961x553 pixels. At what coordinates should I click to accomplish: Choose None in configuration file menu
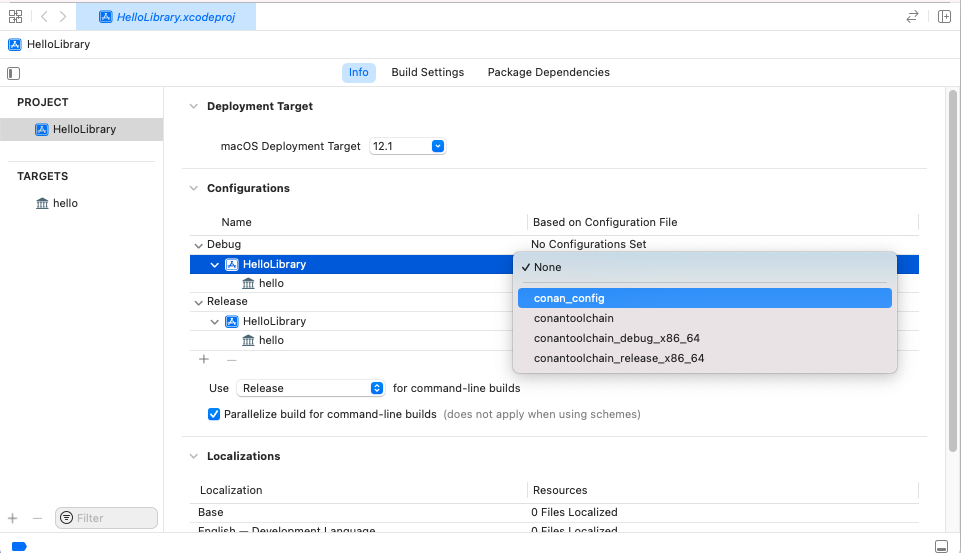(705, 267)
